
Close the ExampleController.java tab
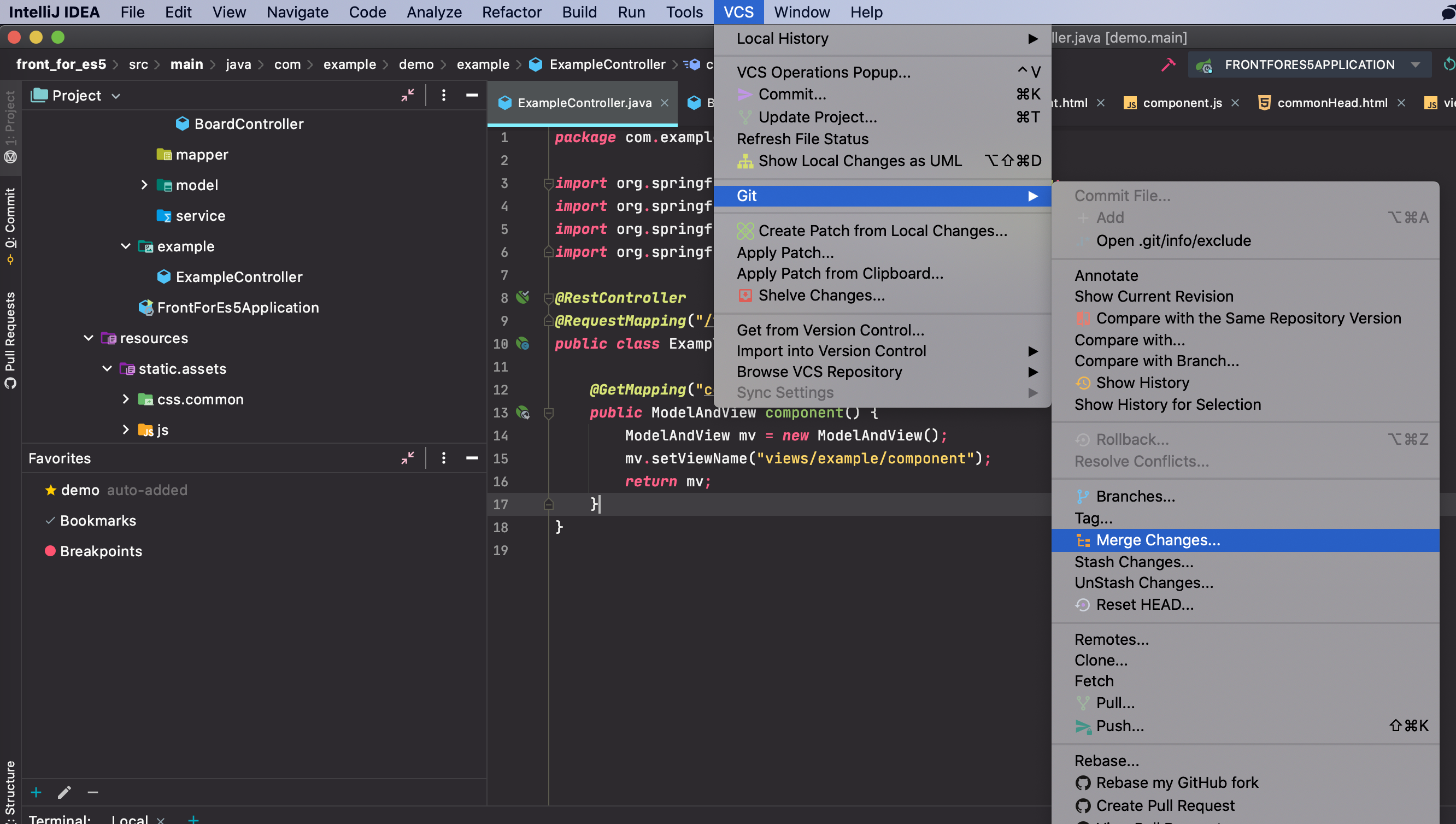pyautogui.click(x=665, y=102)
